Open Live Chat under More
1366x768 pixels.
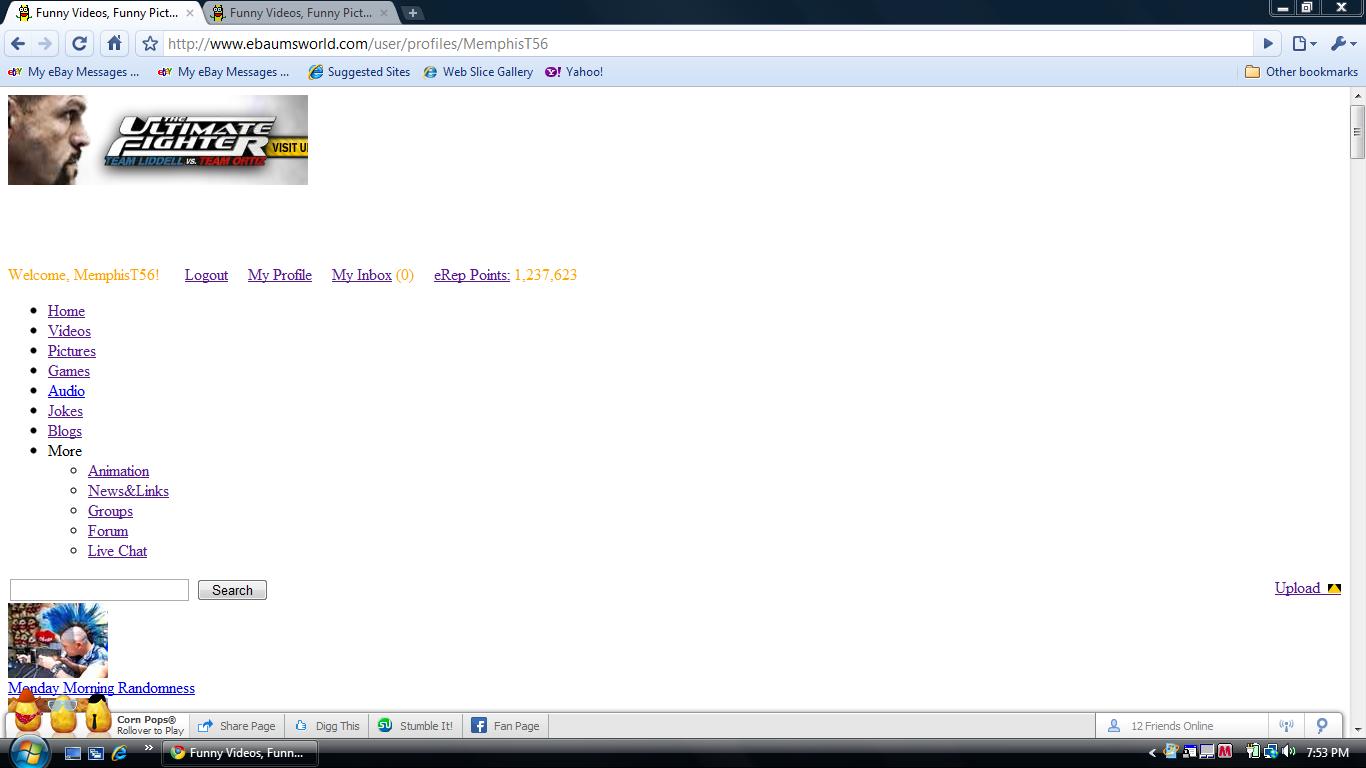[117, 551]
